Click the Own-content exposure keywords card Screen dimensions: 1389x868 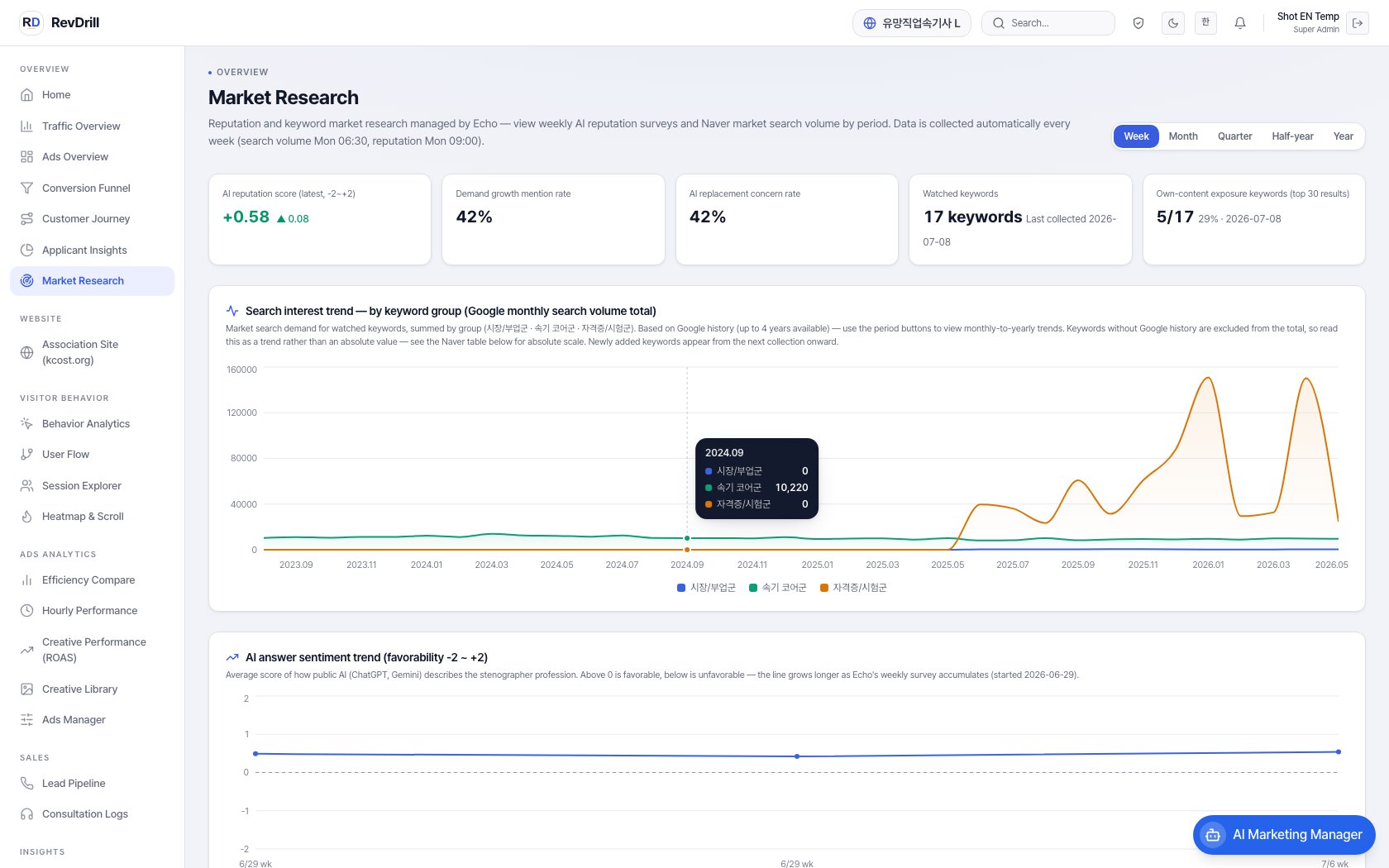(1253, 219)
